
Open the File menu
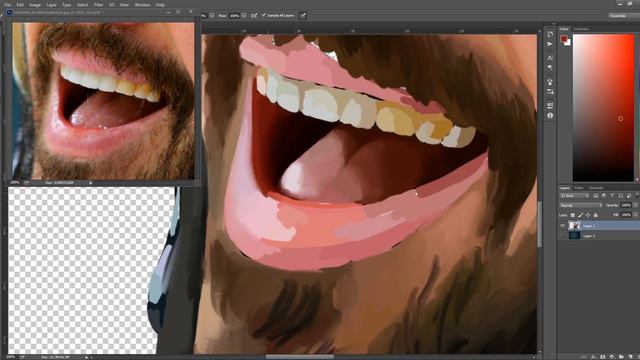tap(7, 5)
